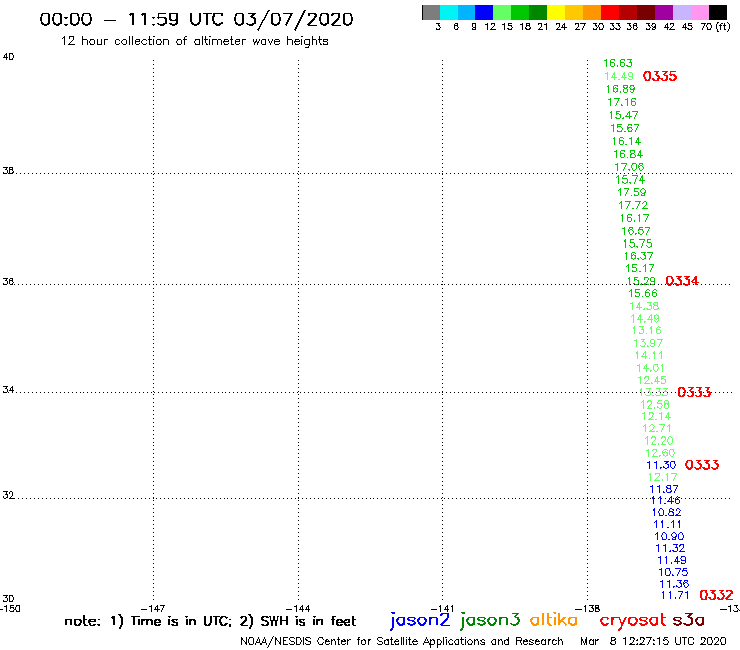Select the last reading, 11.71
Screen dimensions: 740x650
[x=675, y=596]
